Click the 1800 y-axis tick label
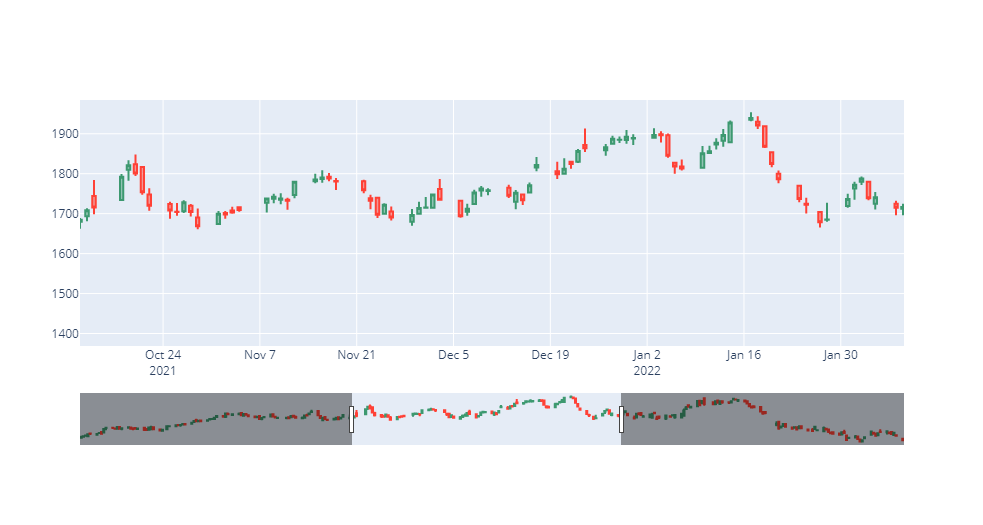Viewport: 983px width, 525px height. (x=59, y=174)
